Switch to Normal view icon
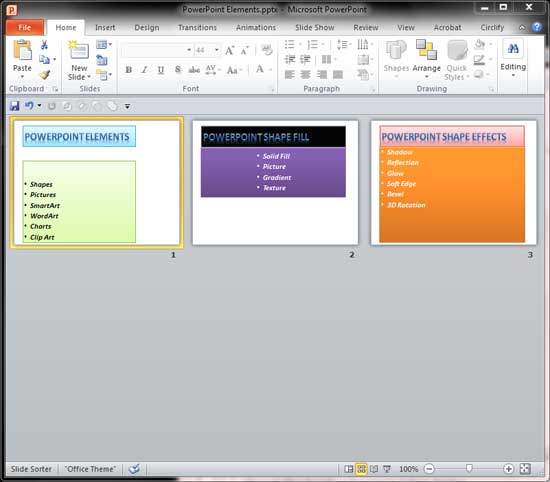This screenshot has height=482, width=550. (348, 469)
